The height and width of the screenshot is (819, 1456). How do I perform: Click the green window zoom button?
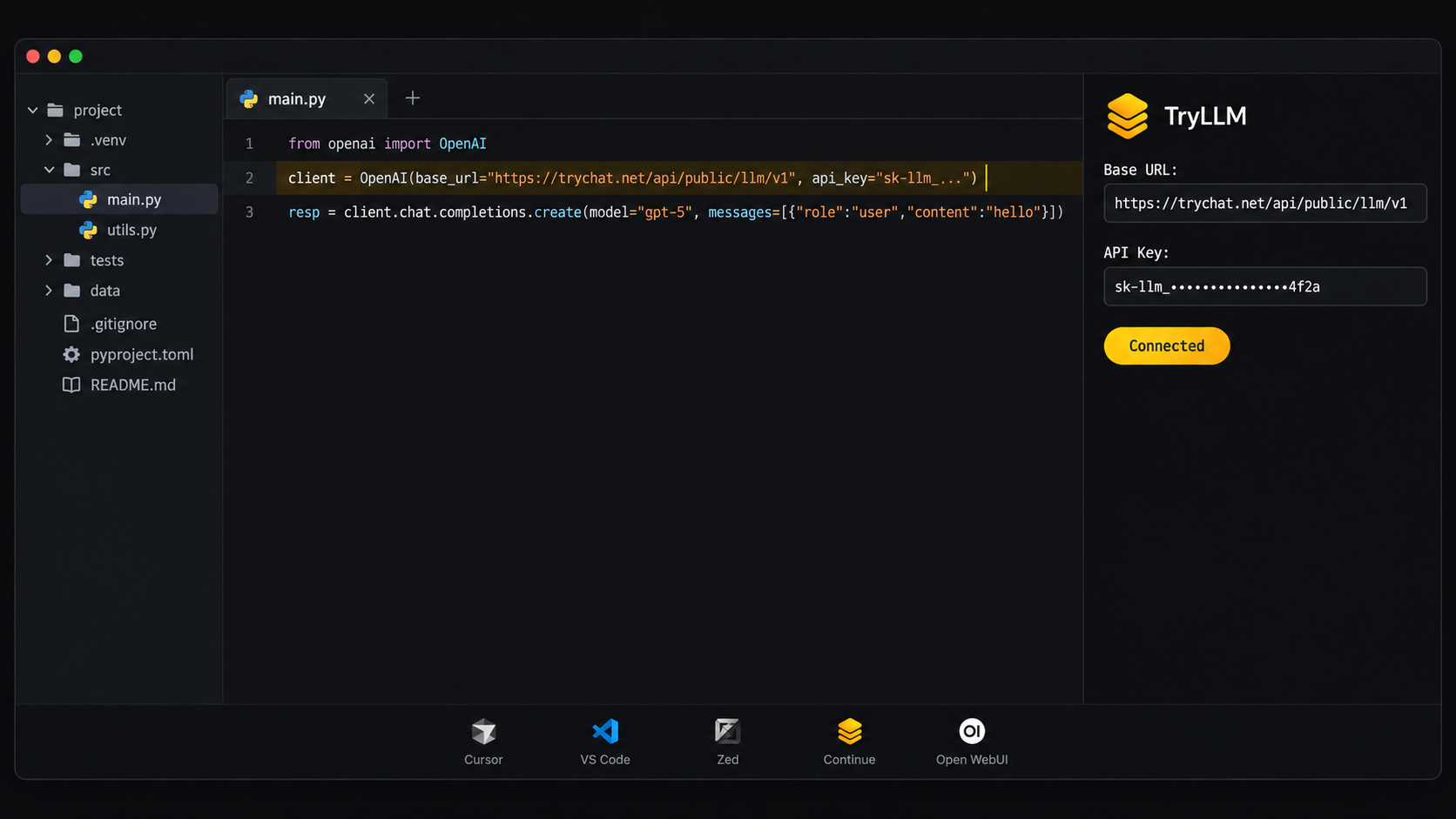(76, 57)
